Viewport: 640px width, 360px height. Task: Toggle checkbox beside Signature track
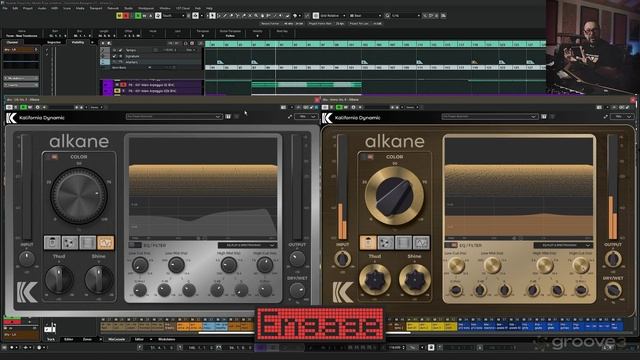tap(114, 56)
